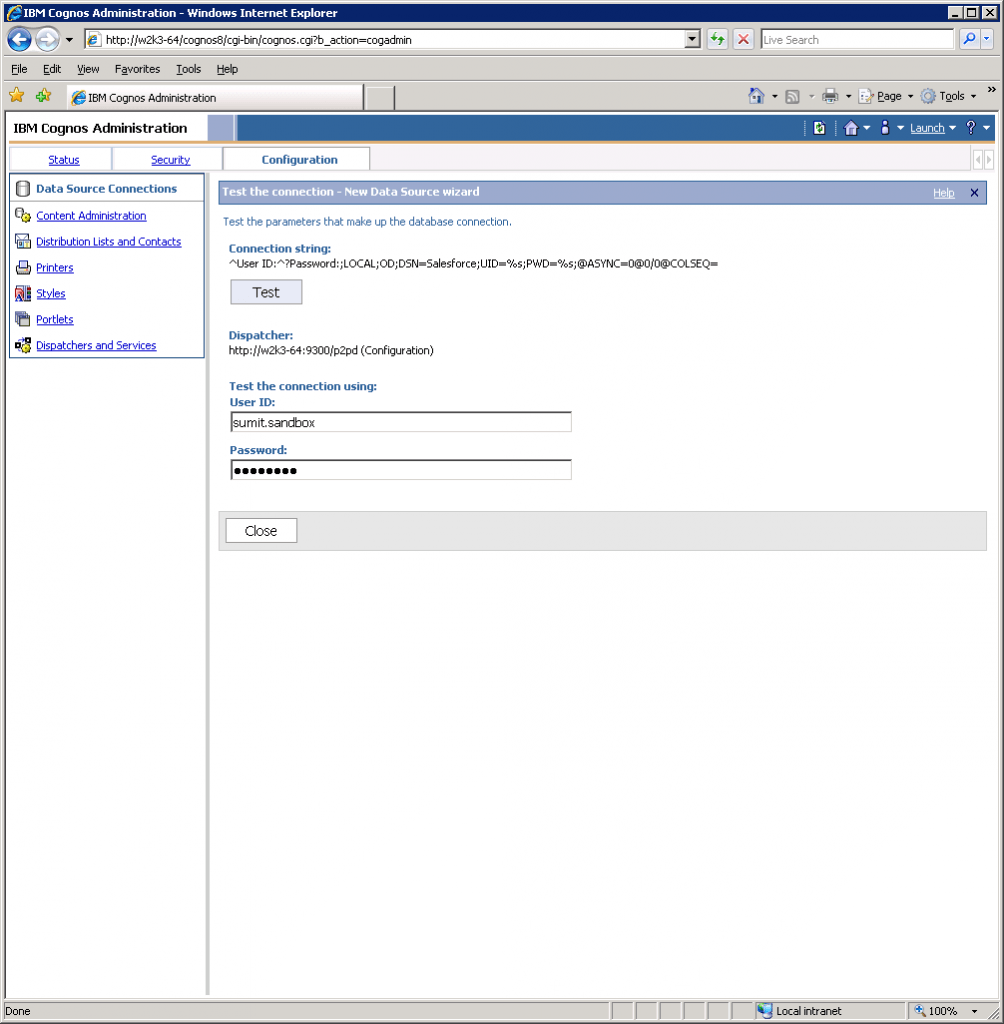Open Dispatchers and Services link
This screenshot has width=1004, height=1024.
(96, 345)
